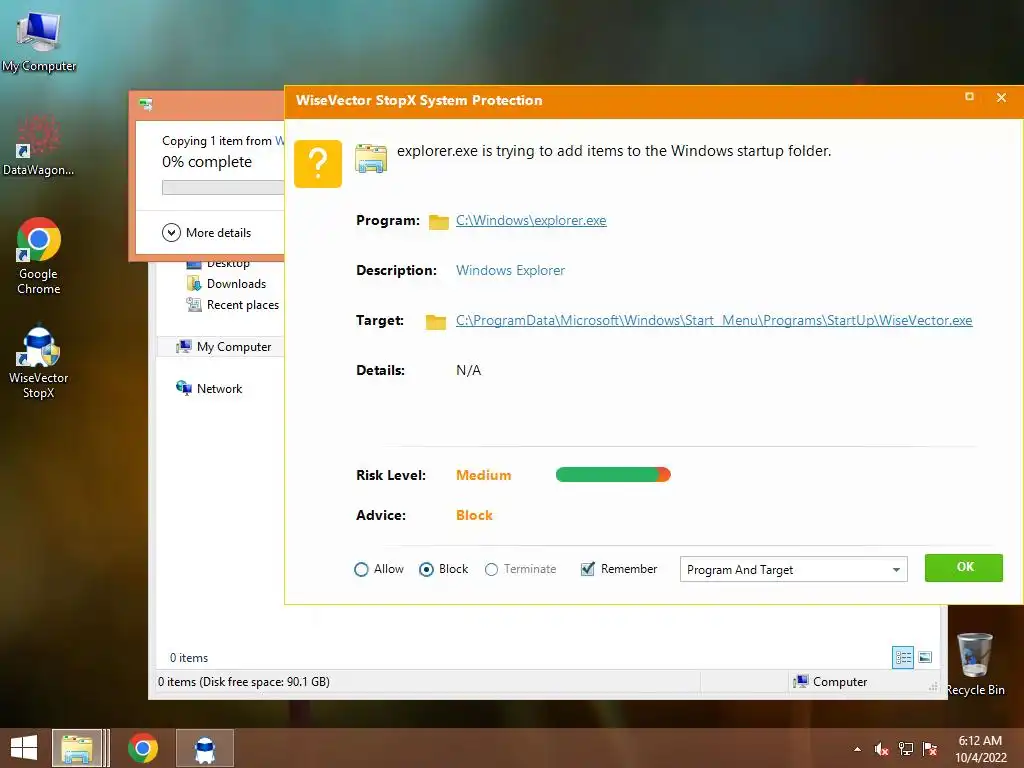Click the Risk Level meter bar
This screenshot has width=1024, height=768.
click(613, 475)
